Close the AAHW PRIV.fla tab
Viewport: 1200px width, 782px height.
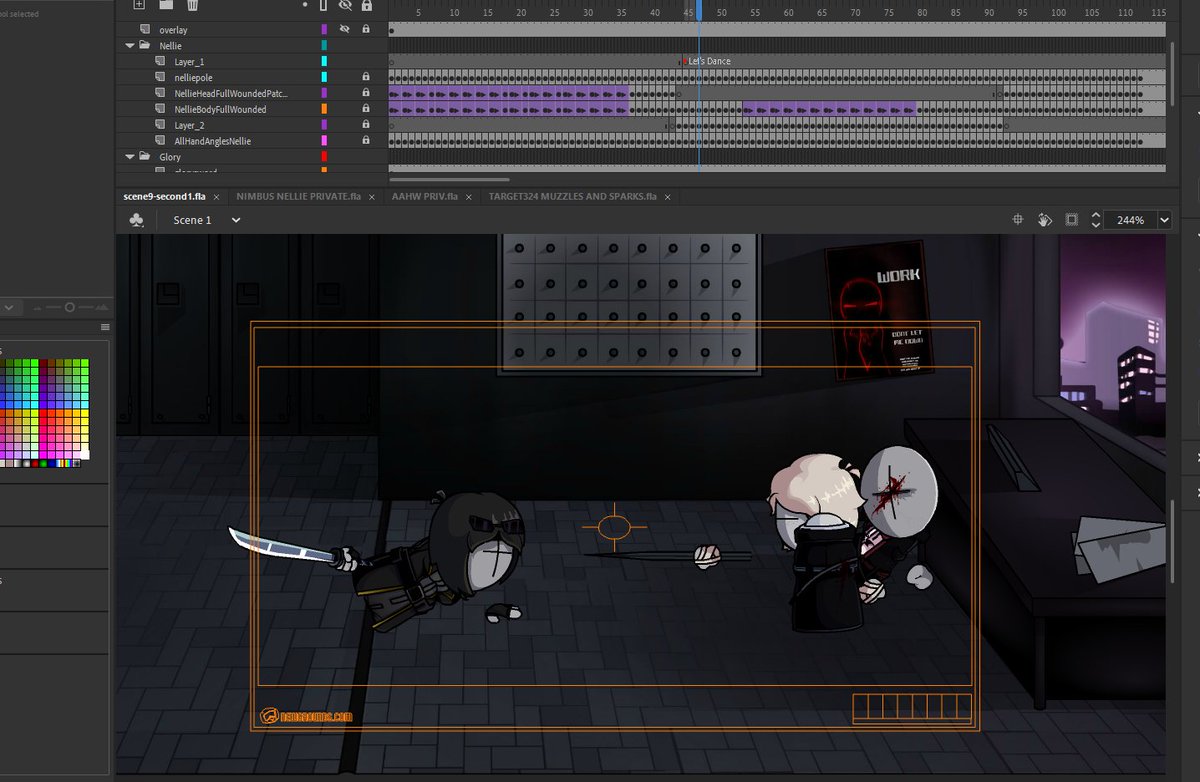point(467,197)
